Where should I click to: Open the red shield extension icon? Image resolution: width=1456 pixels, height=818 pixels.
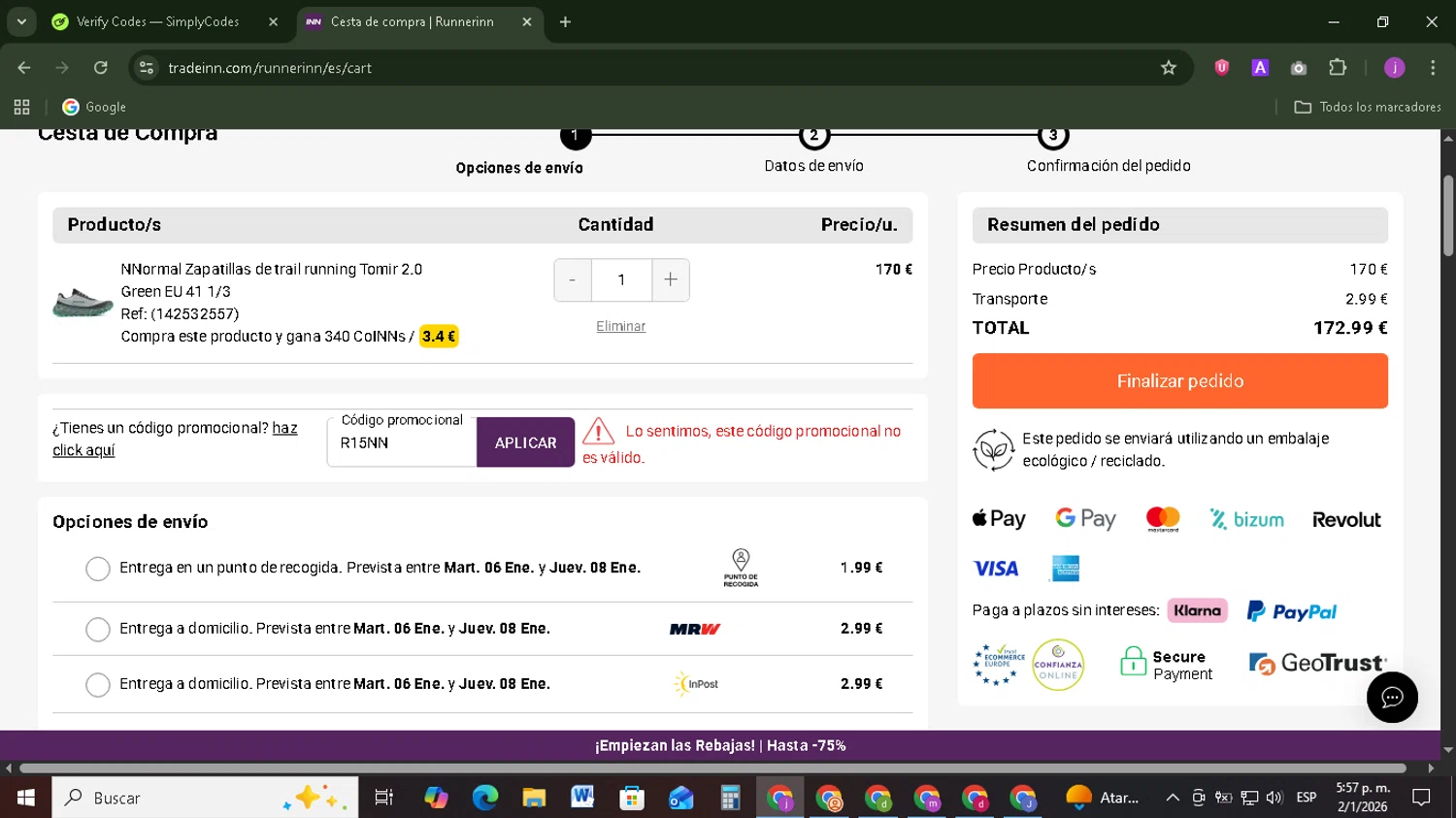(x=1222, y=68)
